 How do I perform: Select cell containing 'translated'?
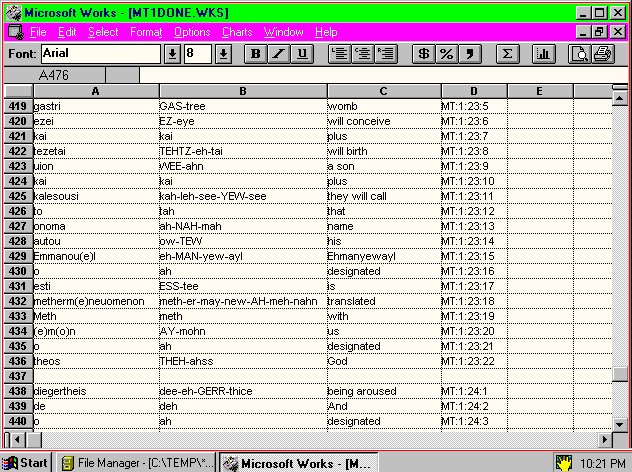coord(384,301)
